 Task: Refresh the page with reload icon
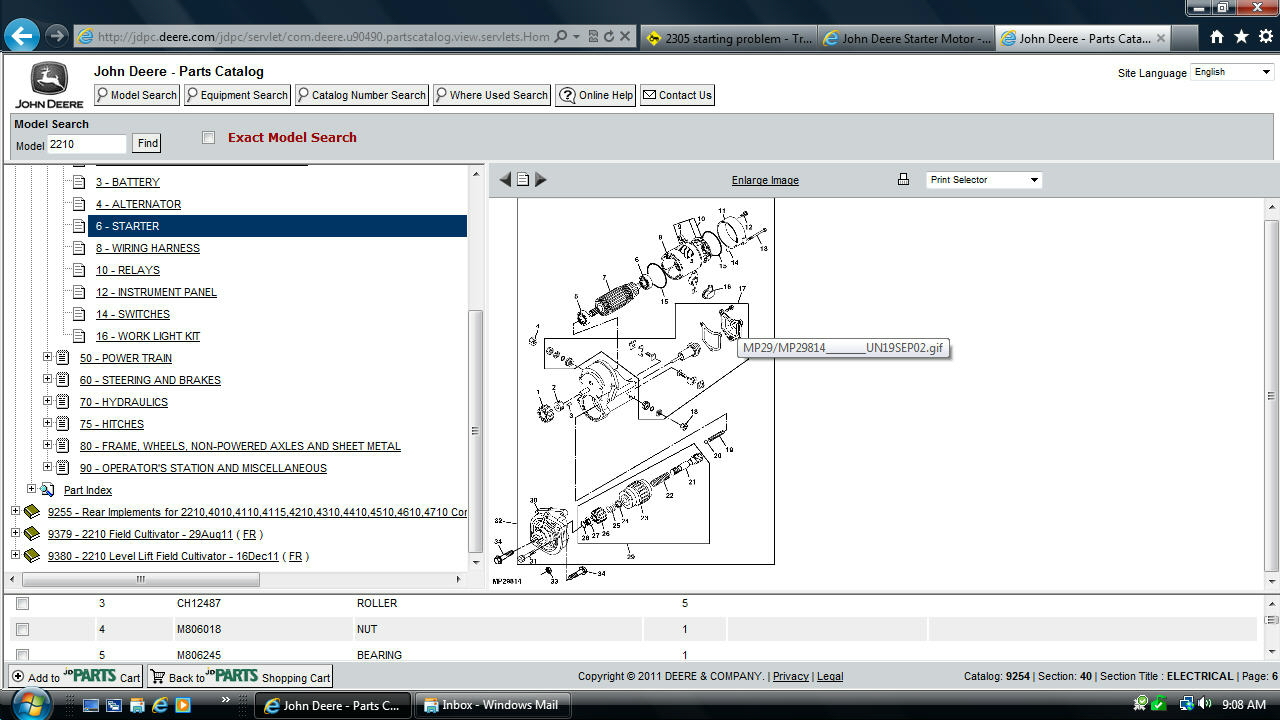[x=608, y=37]
